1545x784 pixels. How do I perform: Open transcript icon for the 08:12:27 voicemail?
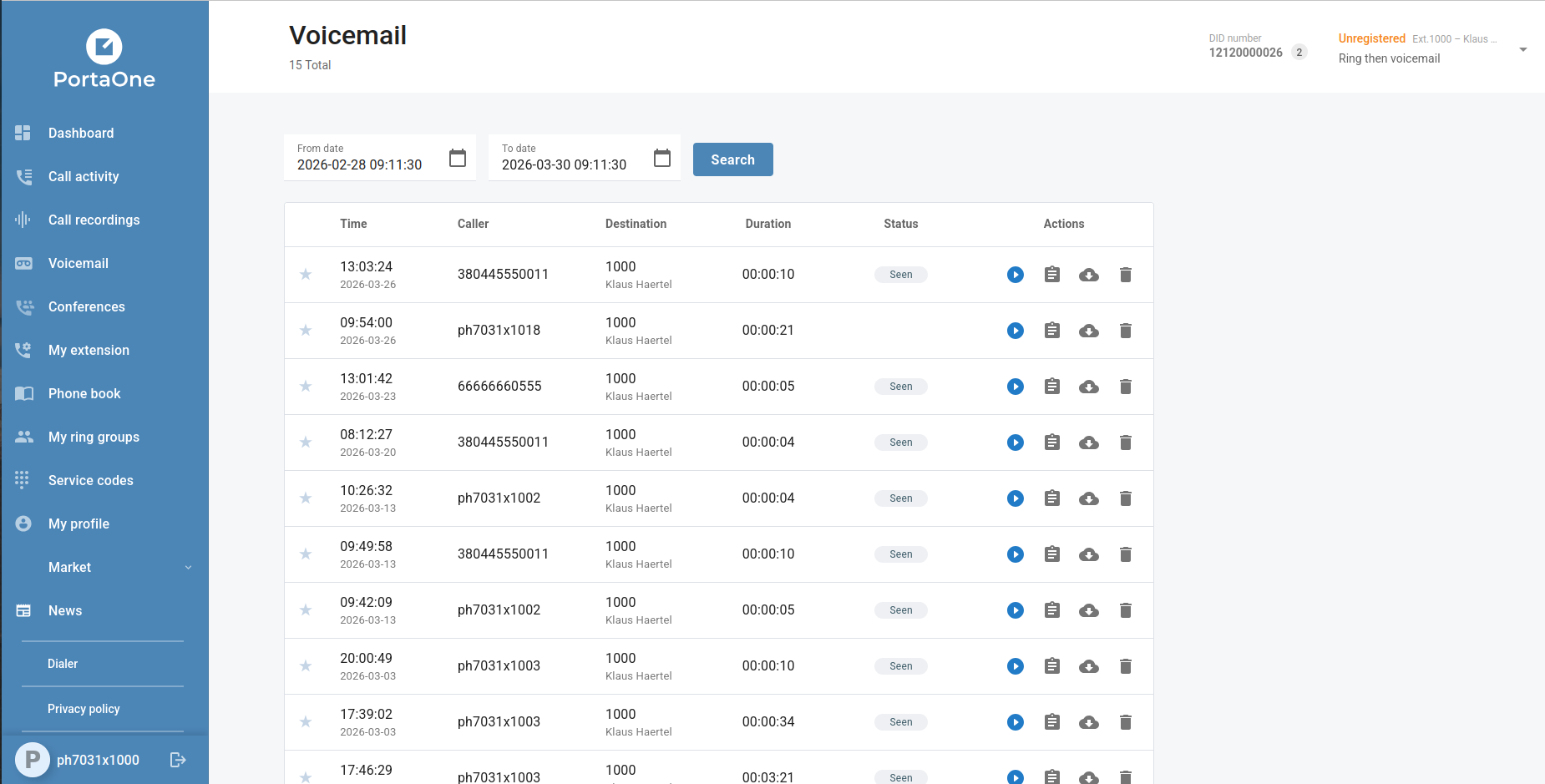coord(1051,443)
